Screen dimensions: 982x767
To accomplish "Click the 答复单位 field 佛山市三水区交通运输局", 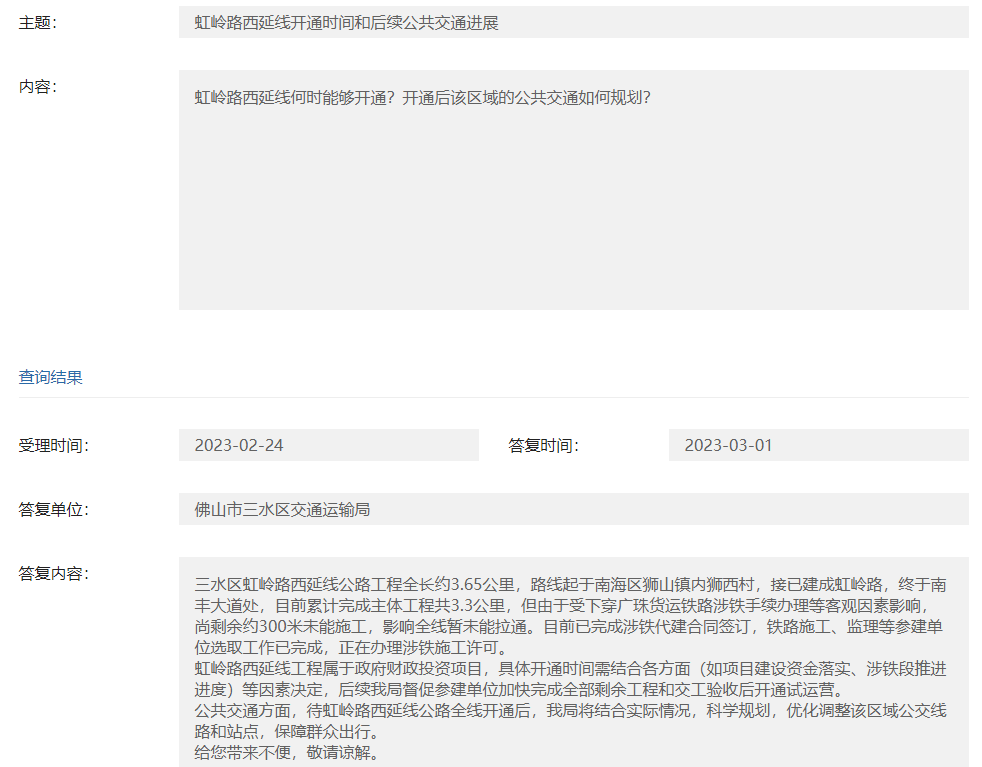I will [574, 509].
